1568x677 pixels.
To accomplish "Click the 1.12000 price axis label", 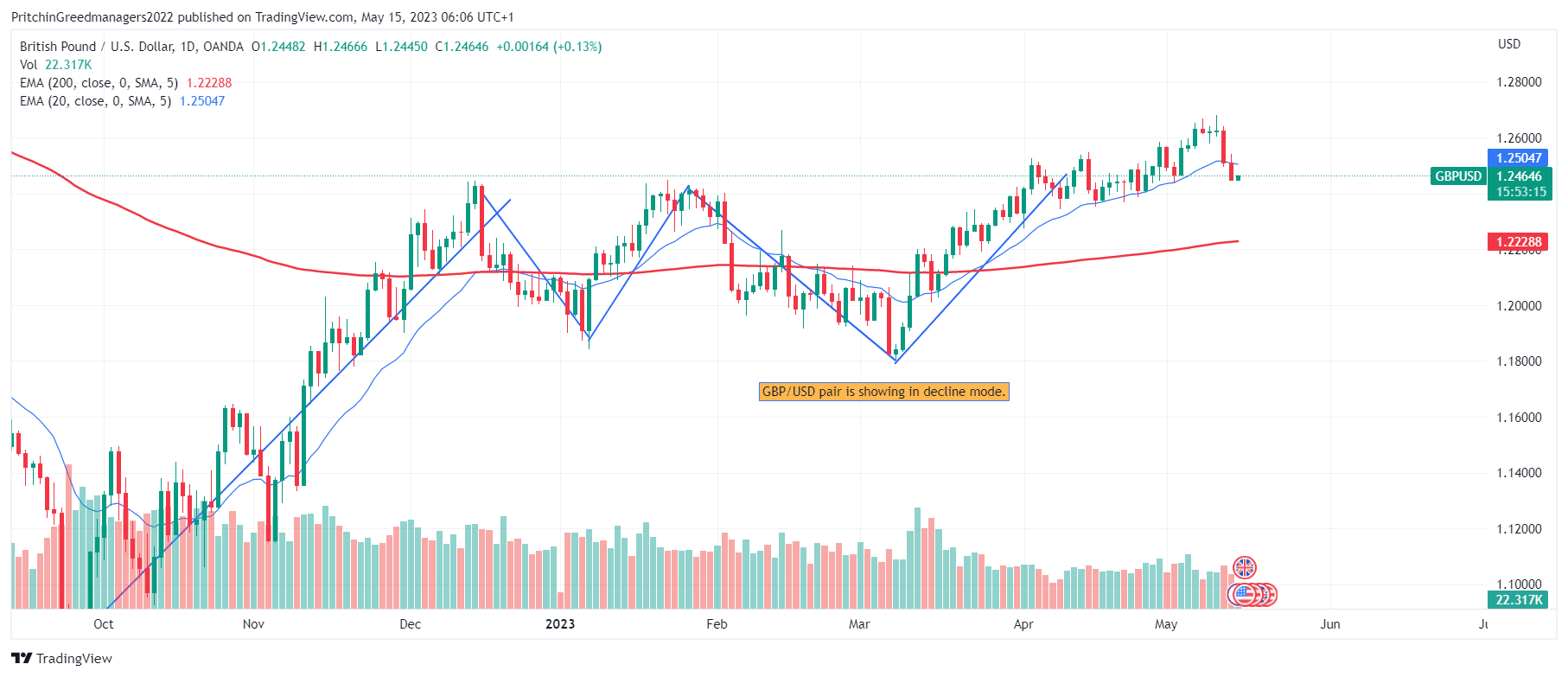I will click(x=1519, y=529).
